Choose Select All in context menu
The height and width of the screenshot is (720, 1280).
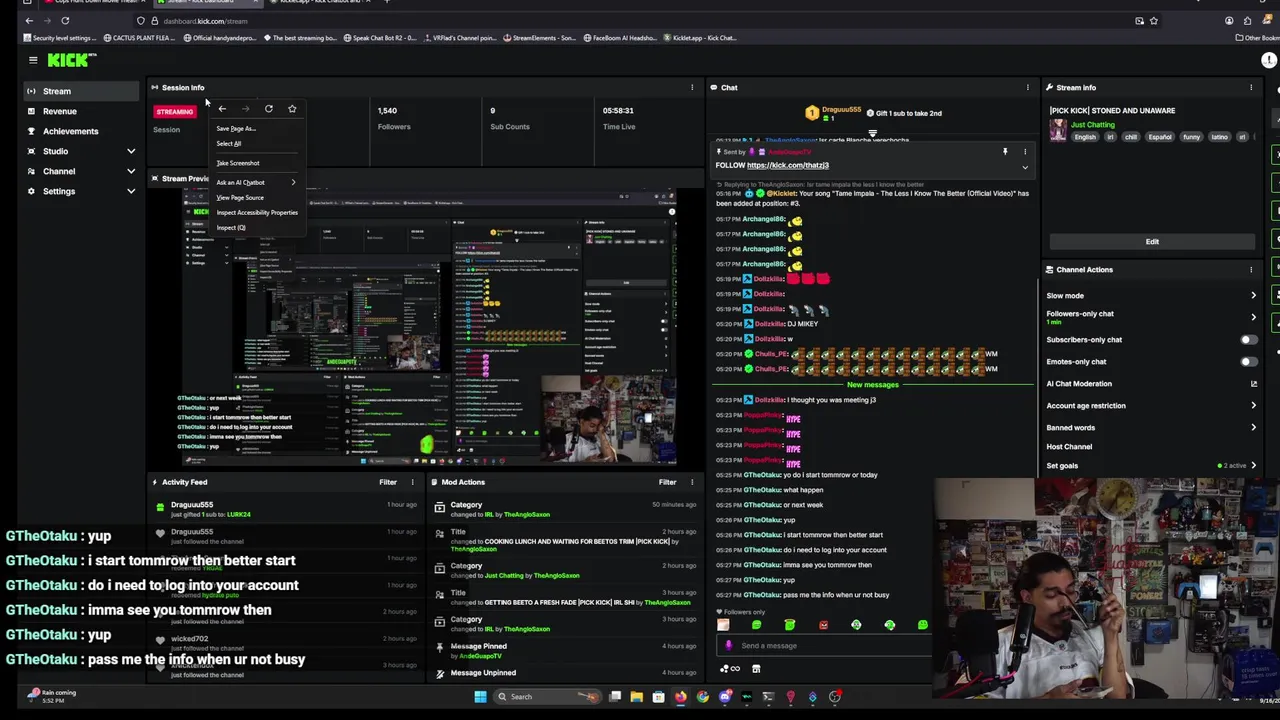[256, 143]
